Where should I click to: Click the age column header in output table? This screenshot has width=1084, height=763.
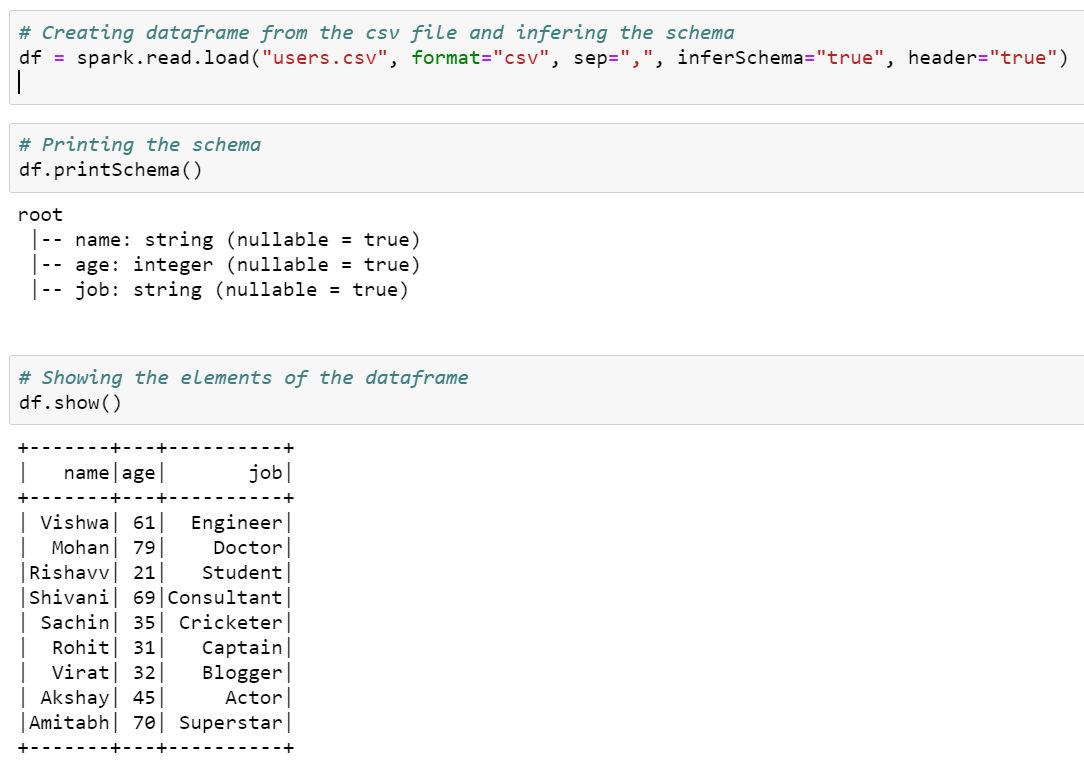coord(137,472)
